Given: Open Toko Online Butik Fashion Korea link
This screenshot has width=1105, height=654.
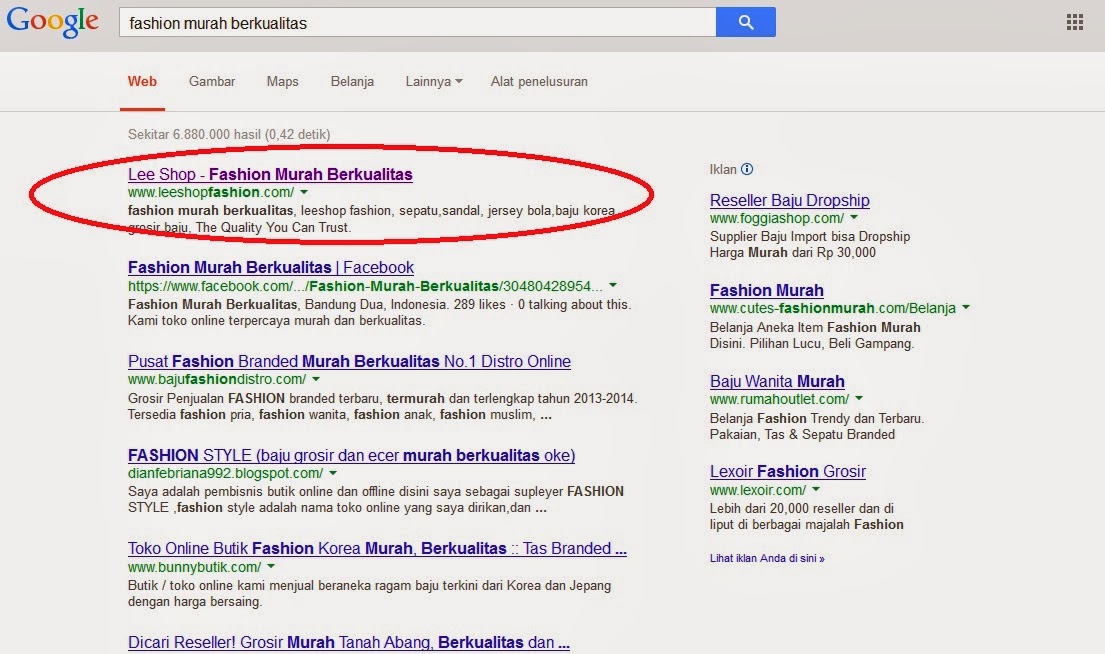Looking at the screenshot, I should click(377, 548).
